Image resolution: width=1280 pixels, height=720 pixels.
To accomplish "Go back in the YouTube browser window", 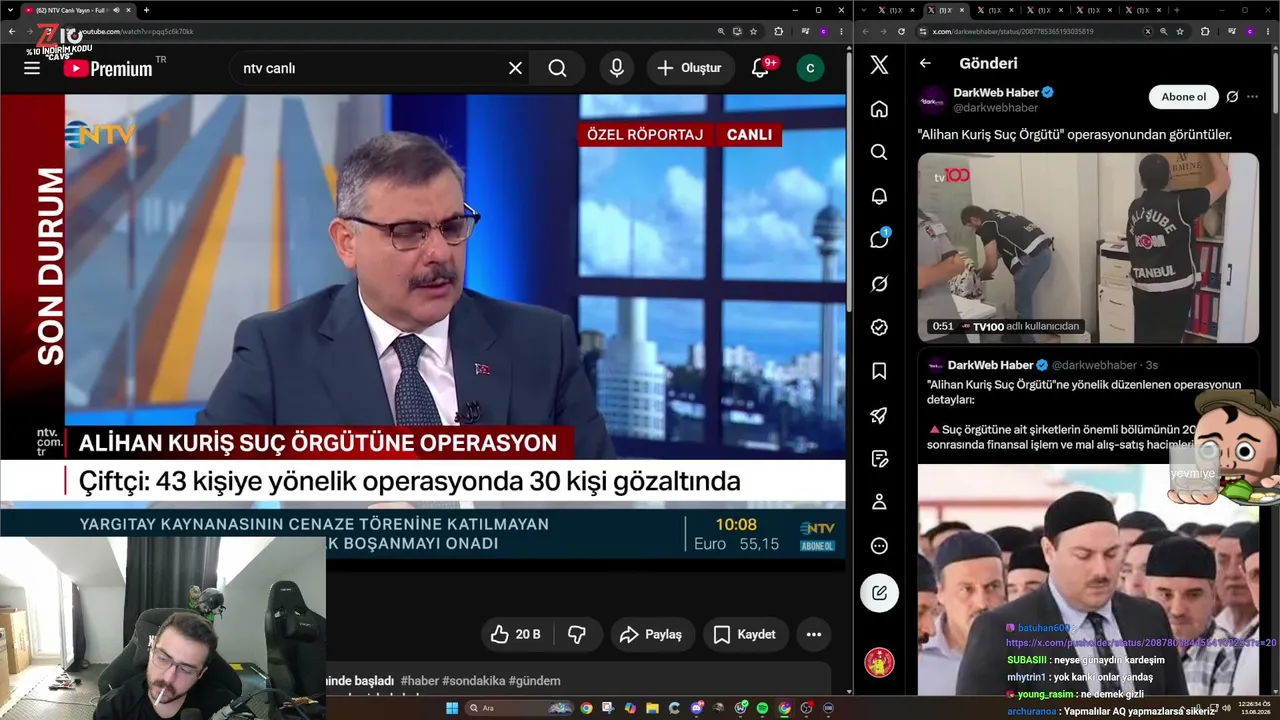I will pyautogui.click(x=12, y=31).
